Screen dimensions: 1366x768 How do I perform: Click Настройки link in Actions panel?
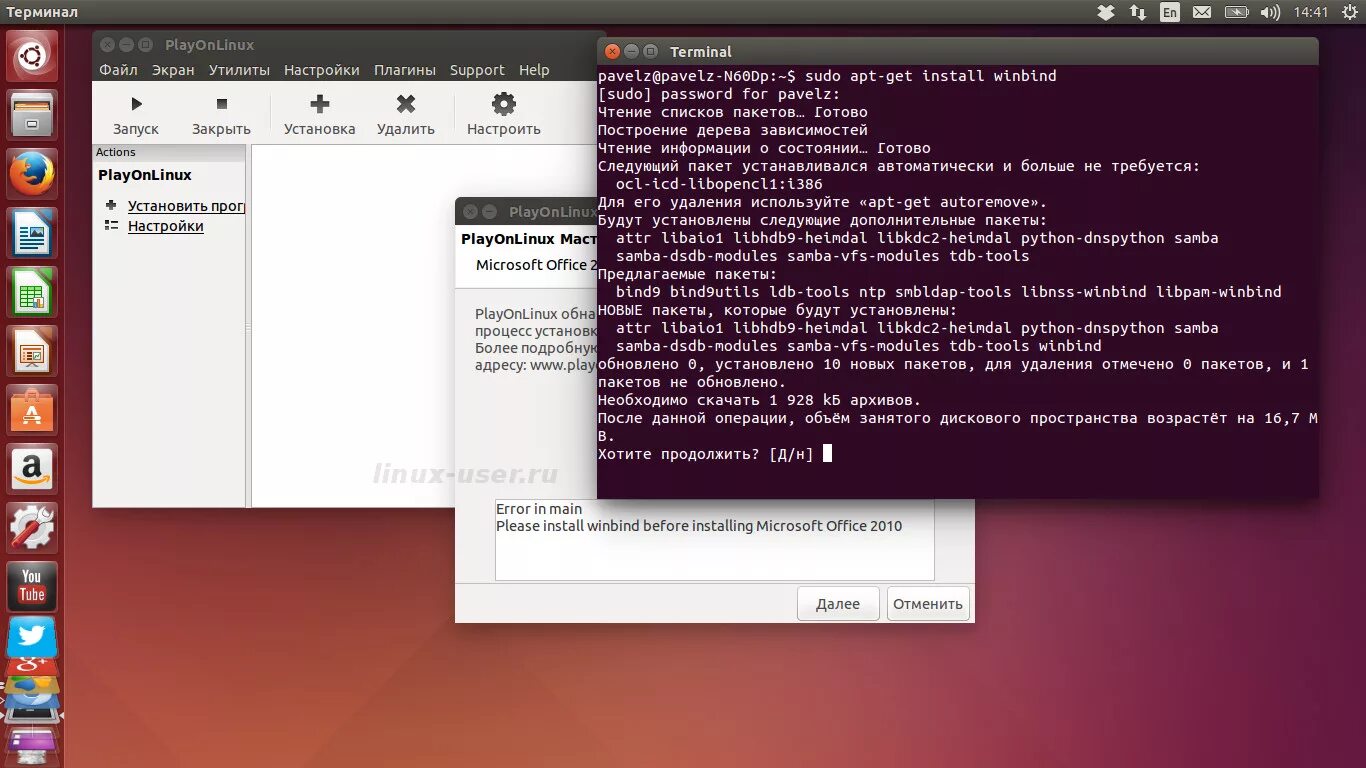pos(165,226)
